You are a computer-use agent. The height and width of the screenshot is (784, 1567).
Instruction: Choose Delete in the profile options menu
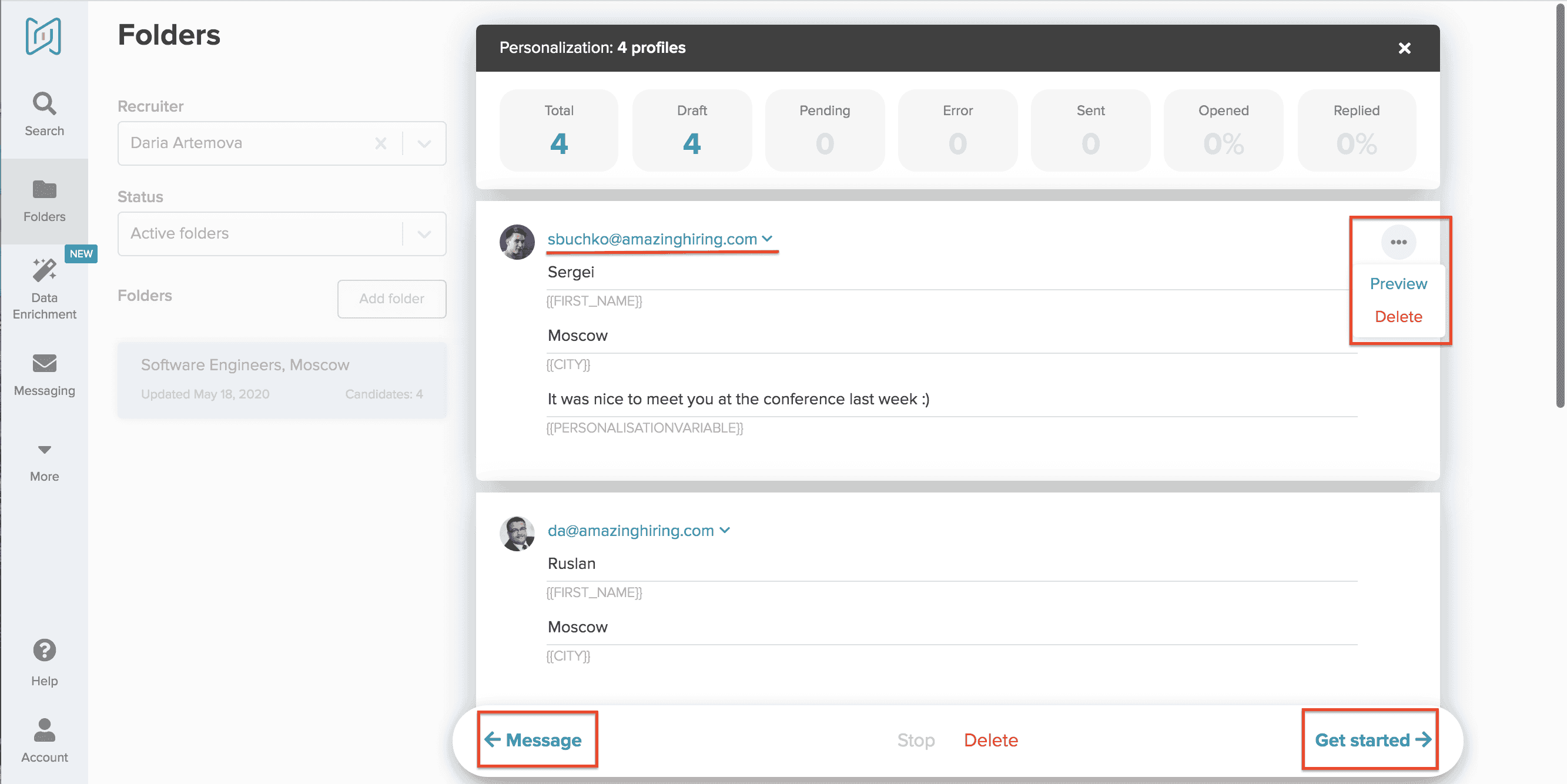tap(1398, 317)
